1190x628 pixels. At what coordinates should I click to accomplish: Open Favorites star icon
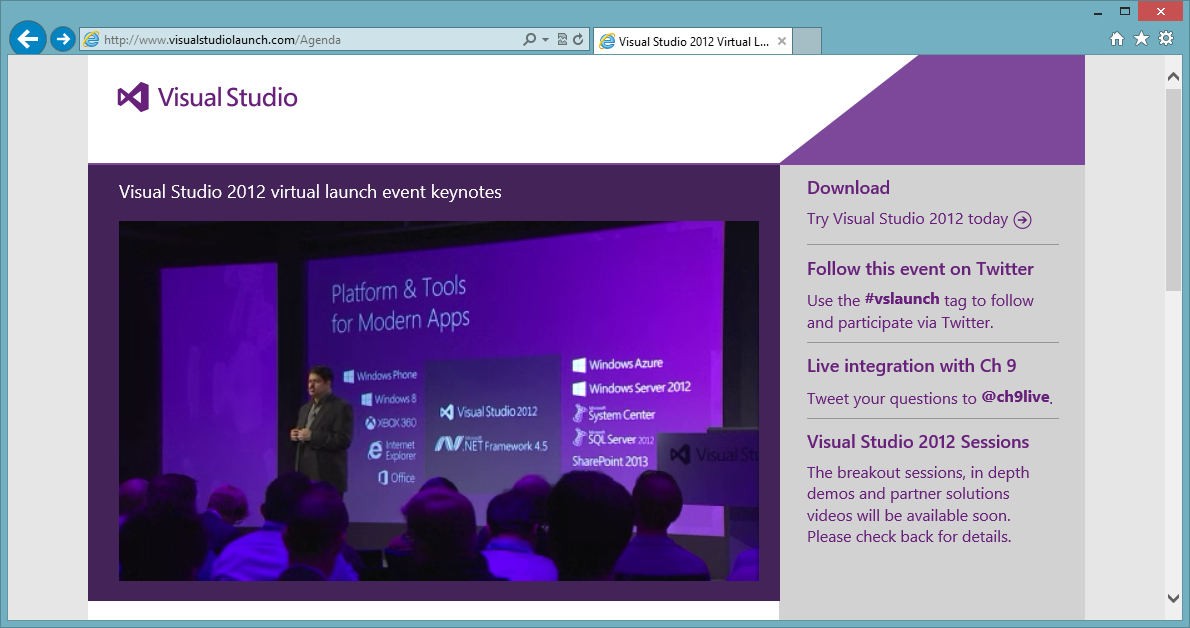pyautogui.click(x=1141, y=39)
